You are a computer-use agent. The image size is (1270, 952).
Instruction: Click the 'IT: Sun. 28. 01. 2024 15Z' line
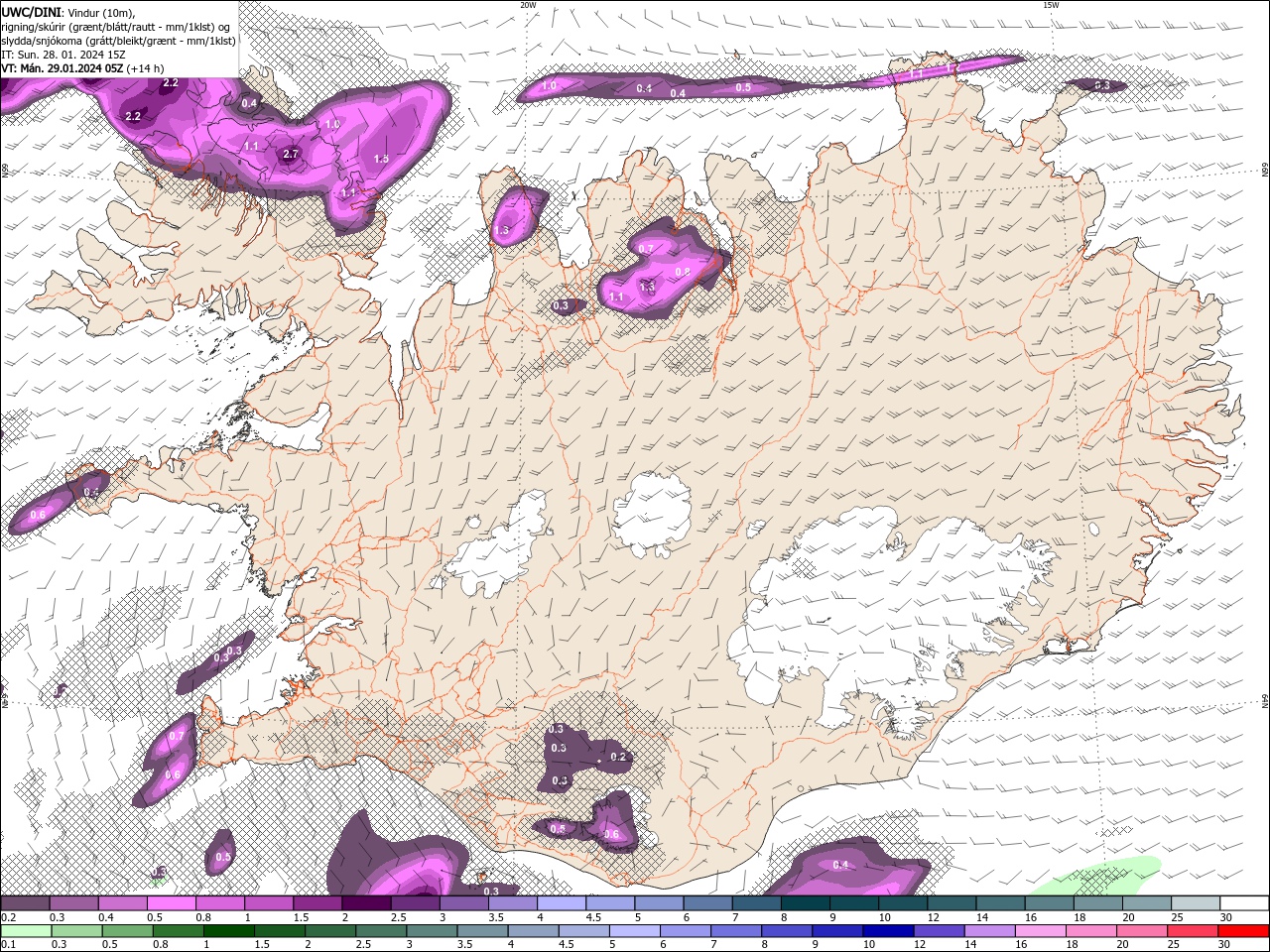pos(63,55)
